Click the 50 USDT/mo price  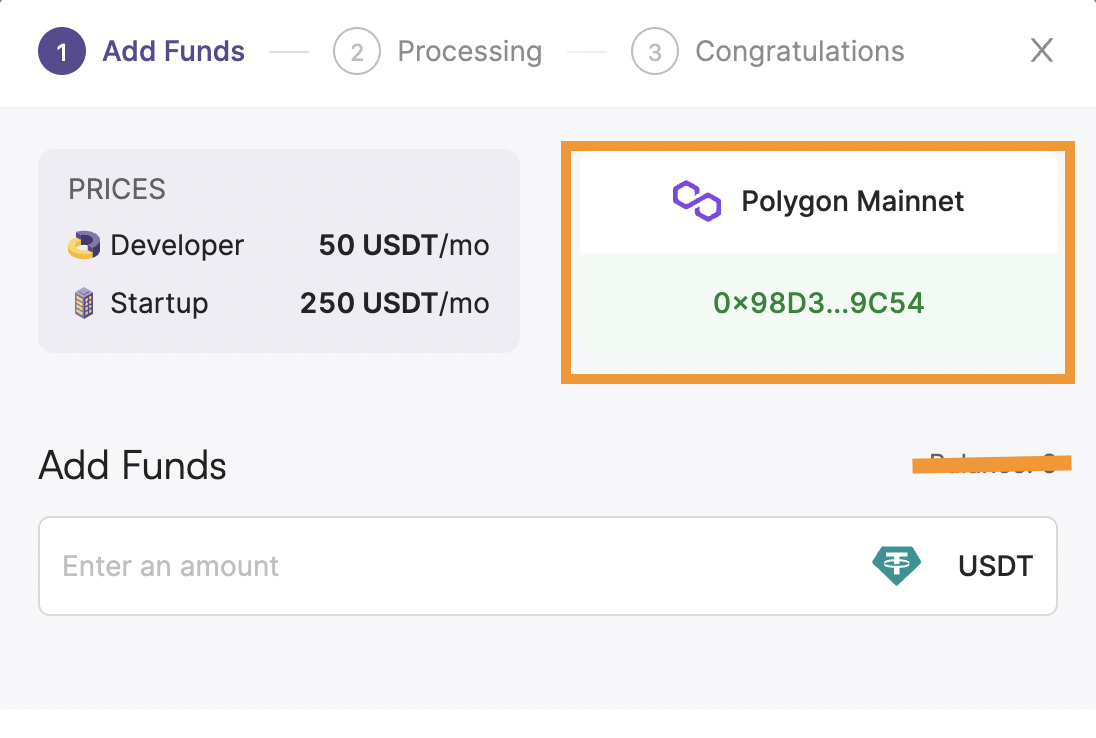(404, 245)
